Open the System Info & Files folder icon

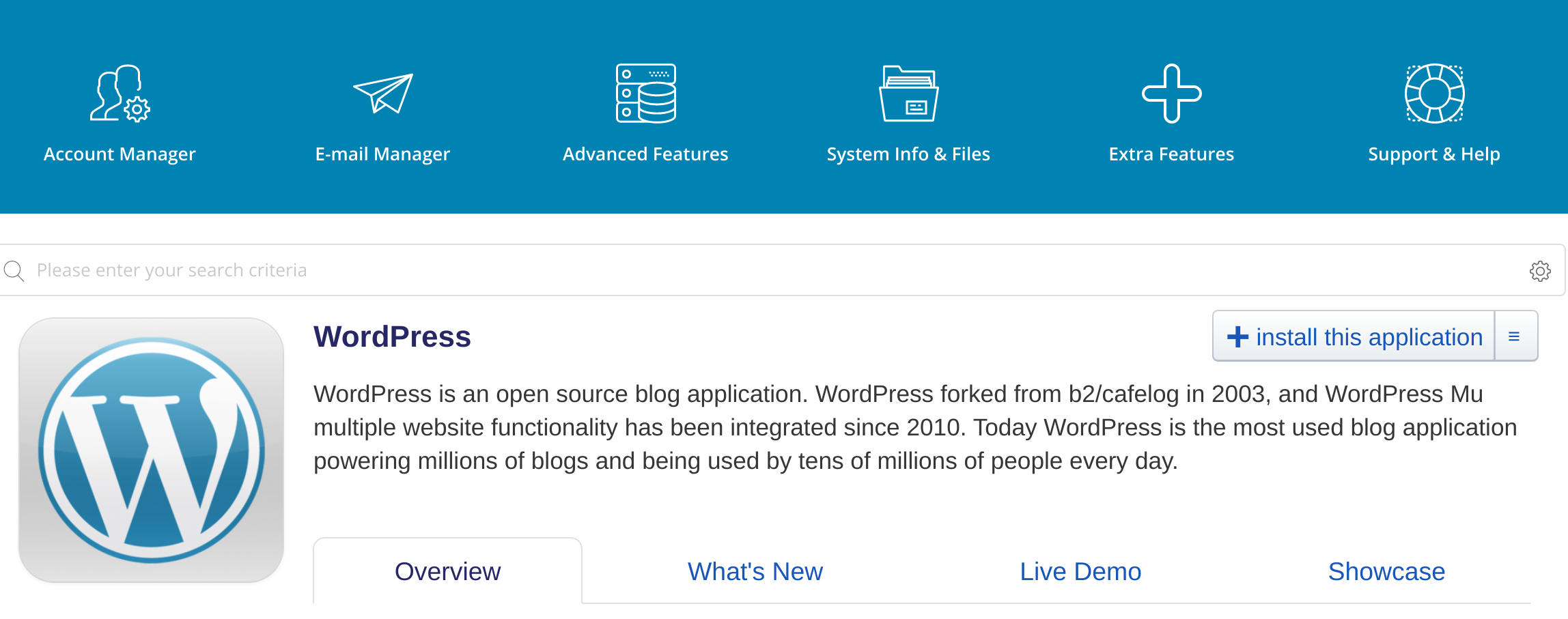[908, 93]
